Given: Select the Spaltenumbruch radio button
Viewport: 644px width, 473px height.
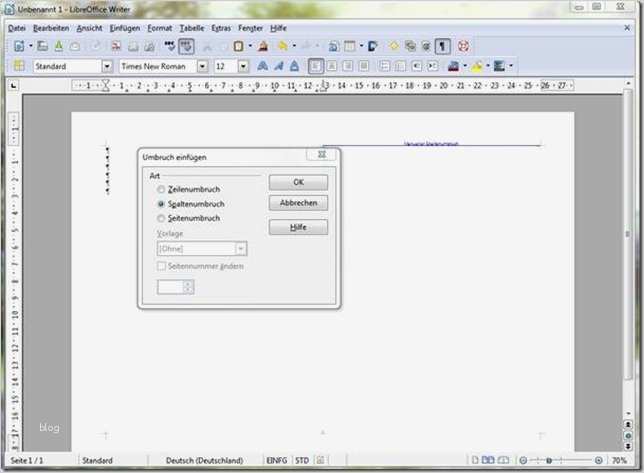Looking at the screenshot, I should pyautogui.click(x=161, y=204).
